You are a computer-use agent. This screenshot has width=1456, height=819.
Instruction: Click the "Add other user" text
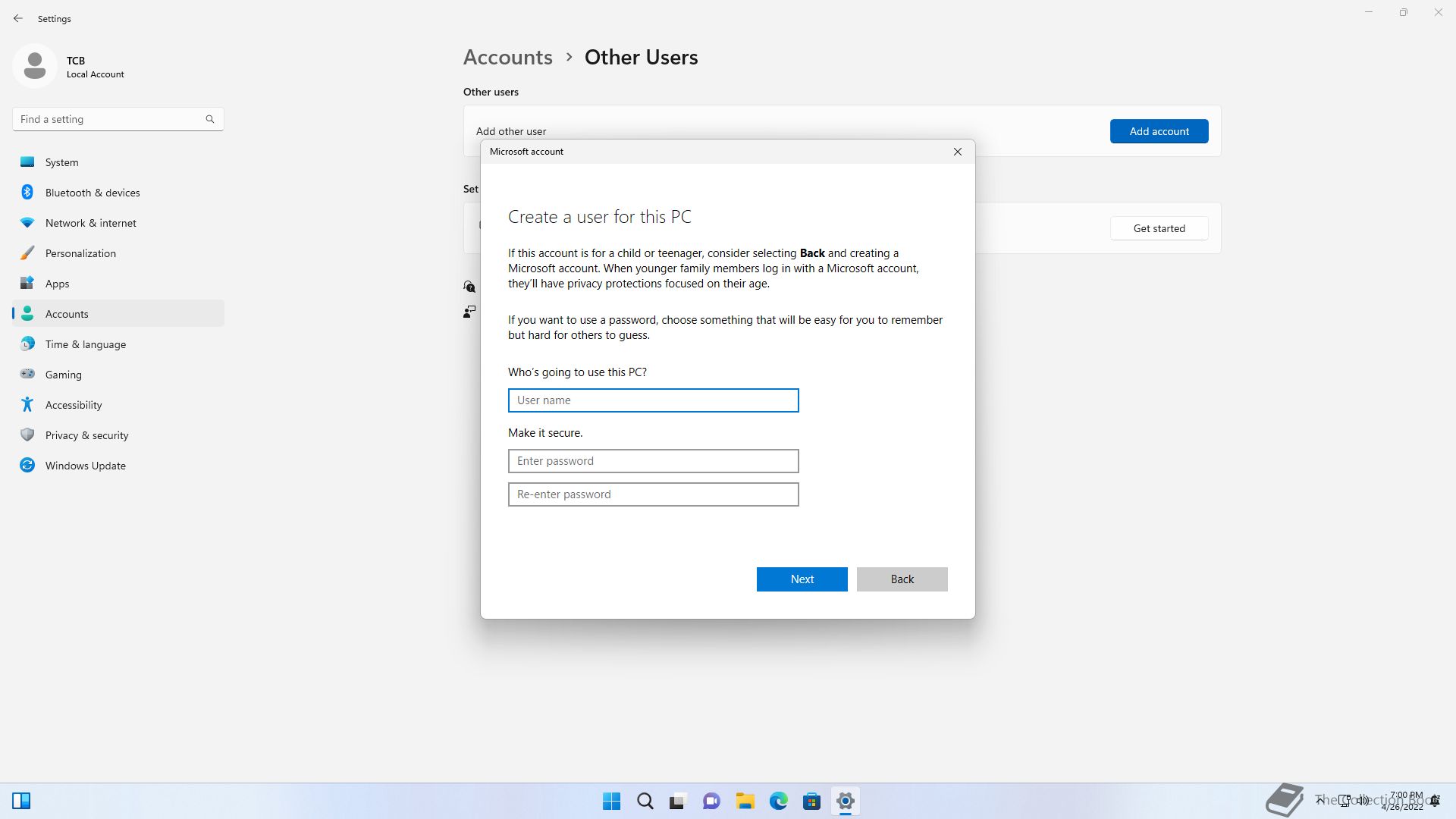point(511,131)
